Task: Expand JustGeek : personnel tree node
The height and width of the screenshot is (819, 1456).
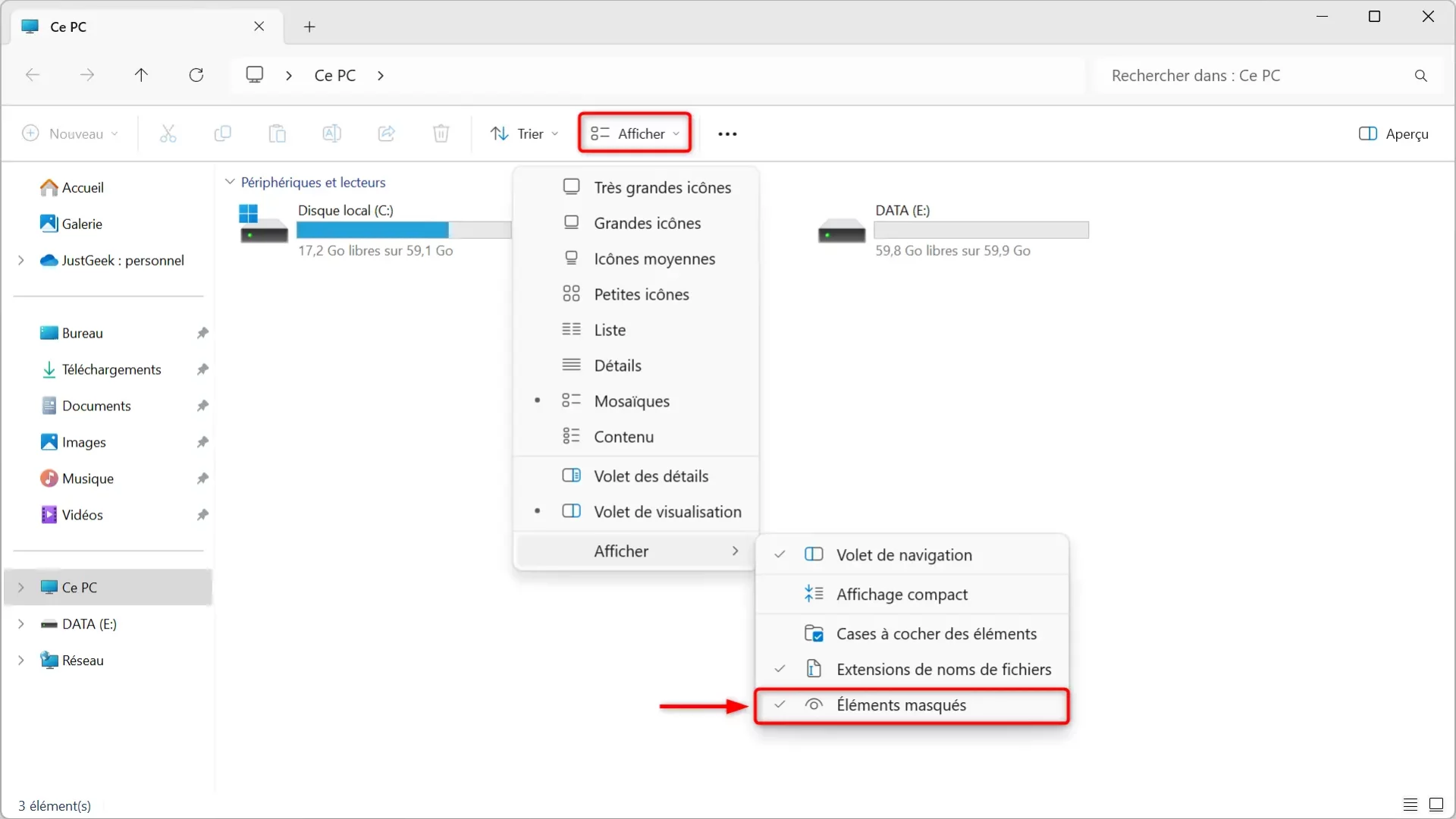Action: (x=21, y=260)
